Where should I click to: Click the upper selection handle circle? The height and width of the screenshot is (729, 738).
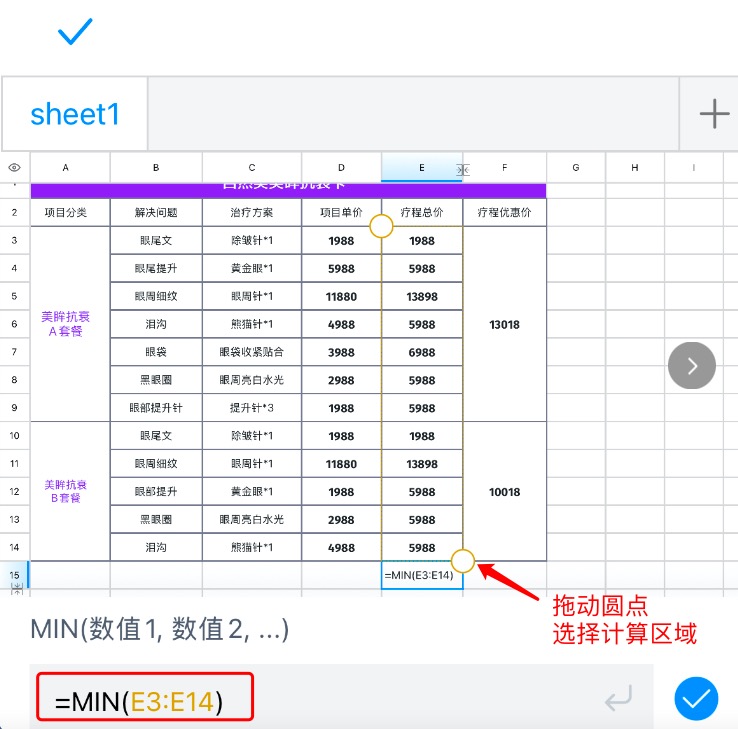coord(381,226)
